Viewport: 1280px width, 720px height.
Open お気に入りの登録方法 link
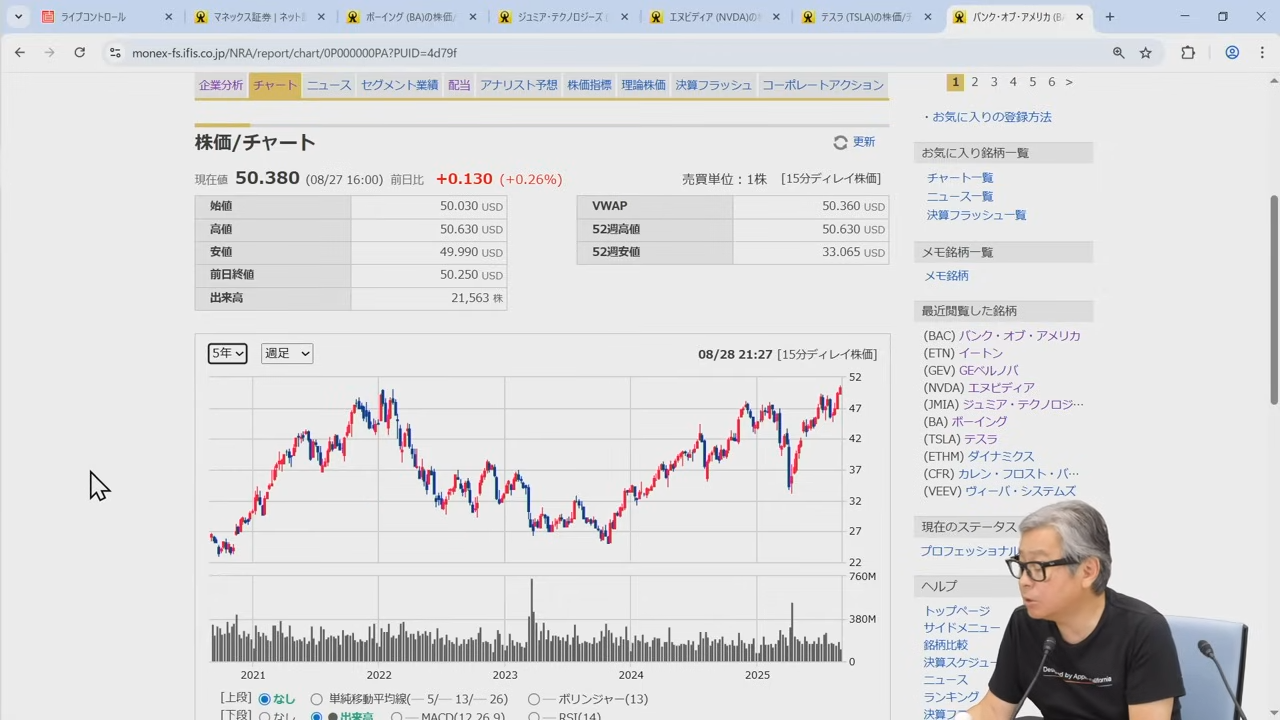pos(992,117)
